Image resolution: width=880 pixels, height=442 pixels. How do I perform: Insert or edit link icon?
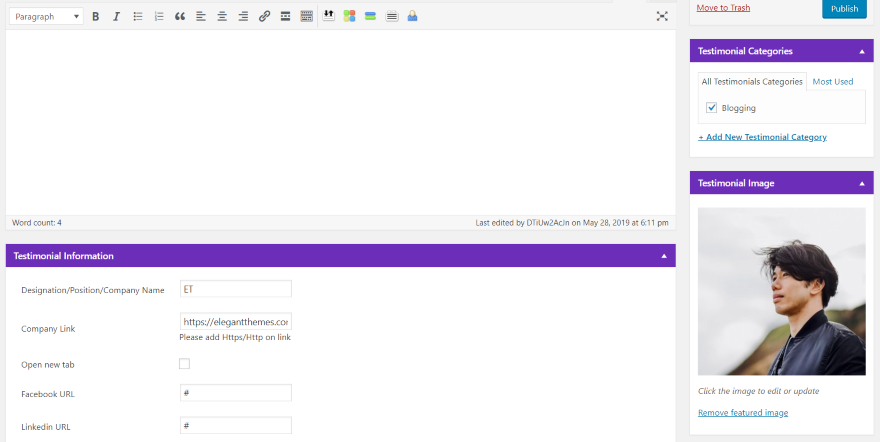coord(264,16)
